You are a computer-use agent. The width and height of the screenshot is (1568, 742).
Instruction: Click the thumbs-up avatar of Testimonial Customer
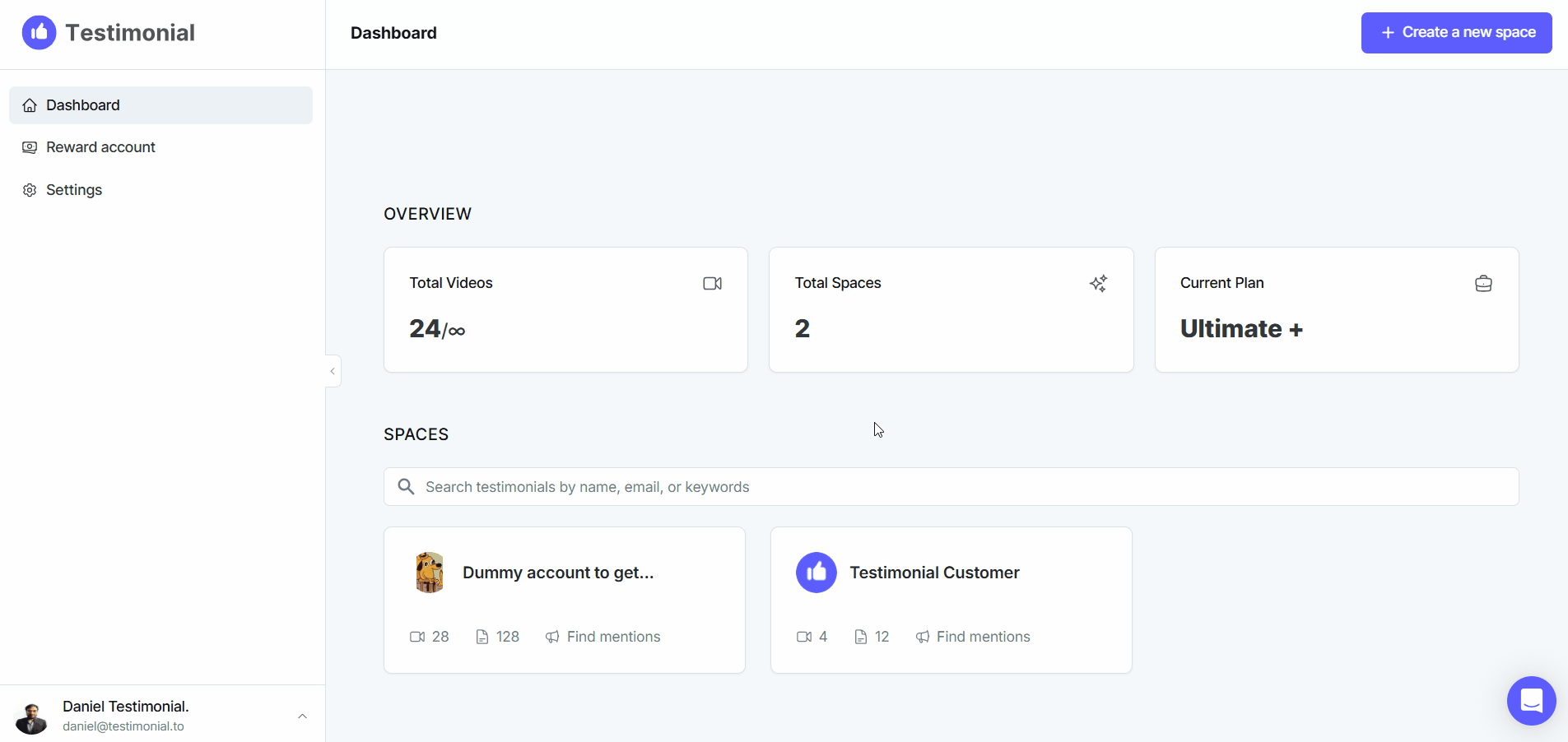pos(817,573)
